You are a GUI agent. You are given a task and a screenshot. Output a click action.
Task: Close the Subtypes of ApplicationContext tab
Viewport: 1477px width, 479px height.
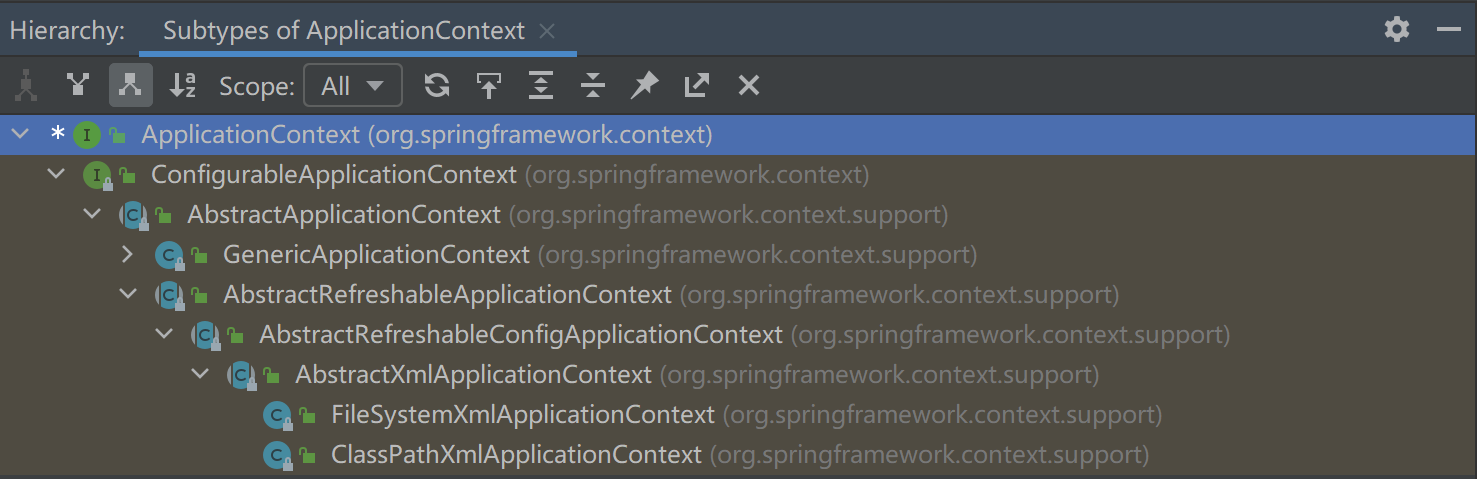(547, 31)
